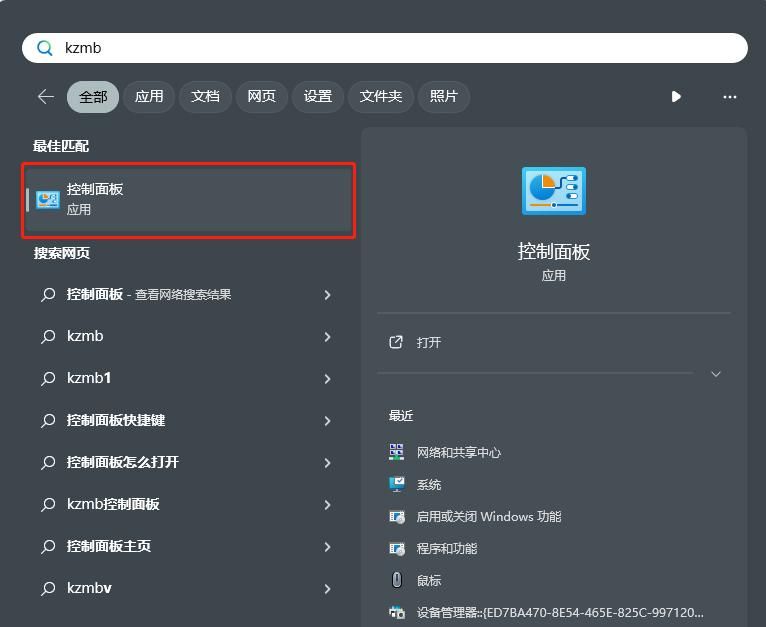Click the large 控制面板 icon in preview pane
Screen dimensions: 766x627
(x=553, y=191)
